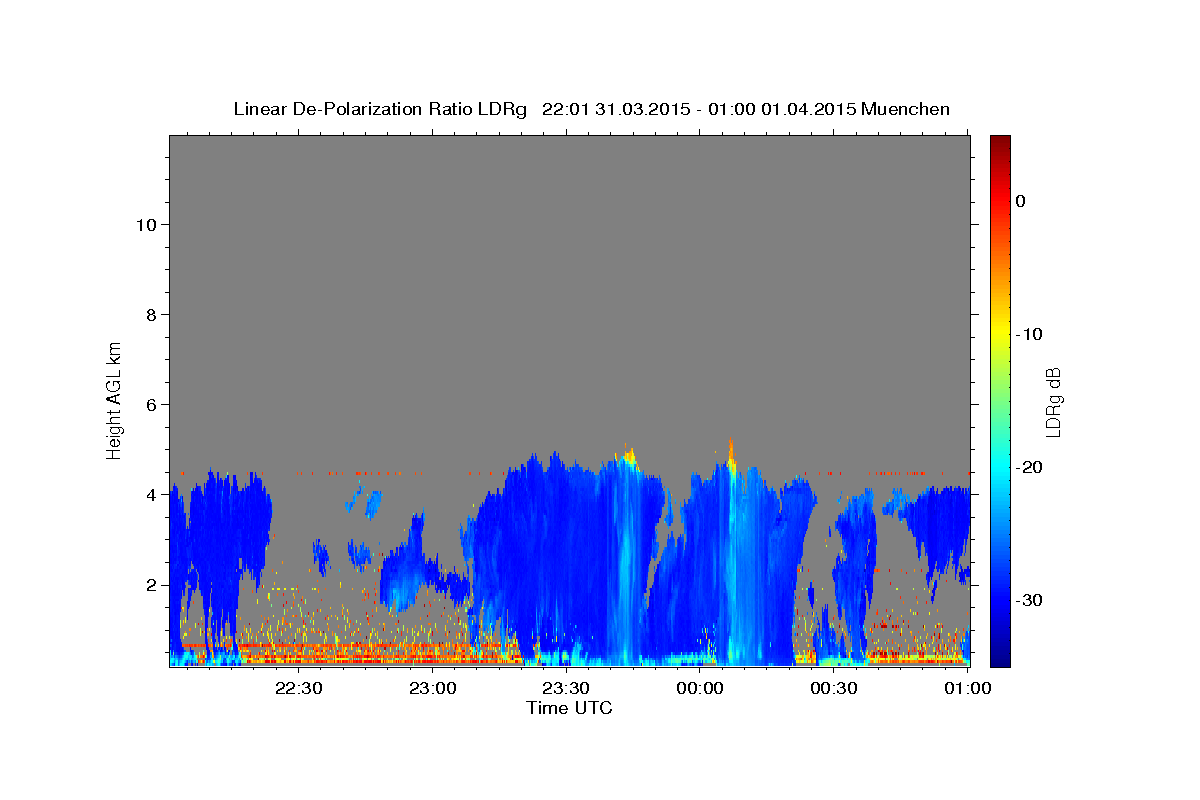Click the height axis value 10

pyautogui.click(x=145, y=224)
